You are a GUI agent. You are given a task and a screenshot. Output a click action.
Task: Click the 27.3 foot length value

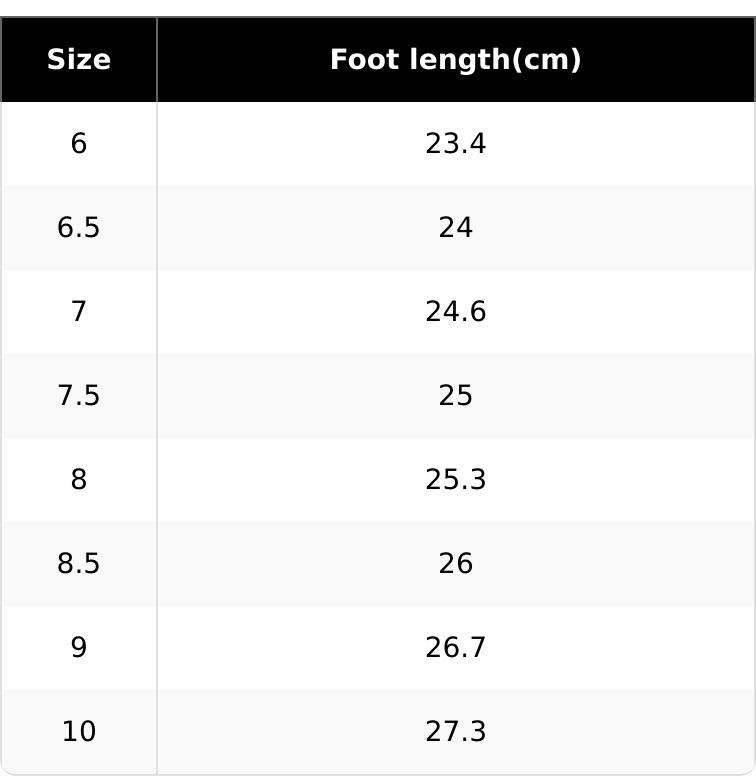coord(455,732)
